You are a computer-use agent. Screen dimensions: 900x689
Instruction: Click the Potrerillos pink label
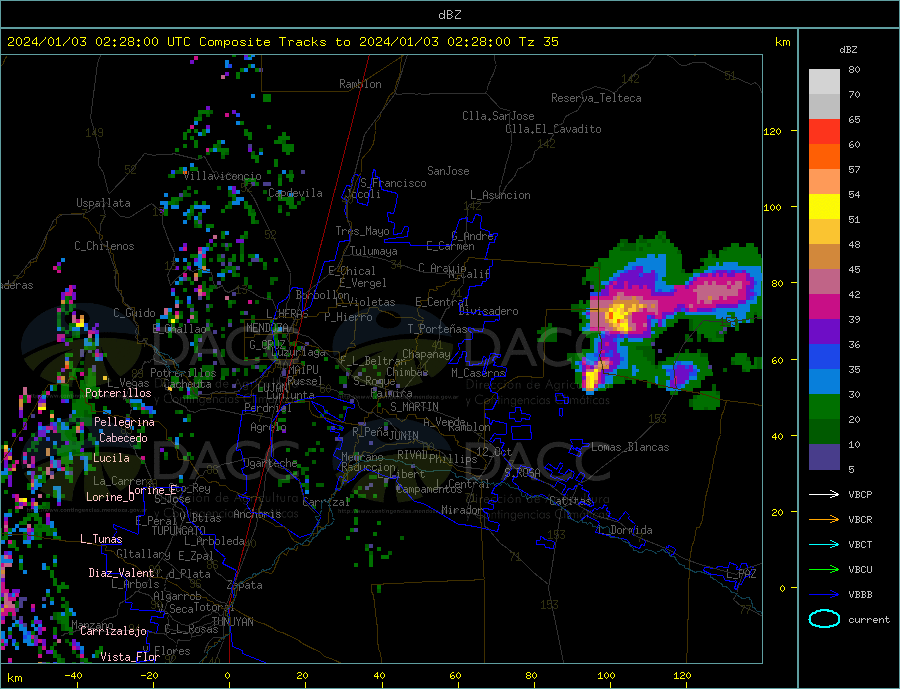(118, 393)
